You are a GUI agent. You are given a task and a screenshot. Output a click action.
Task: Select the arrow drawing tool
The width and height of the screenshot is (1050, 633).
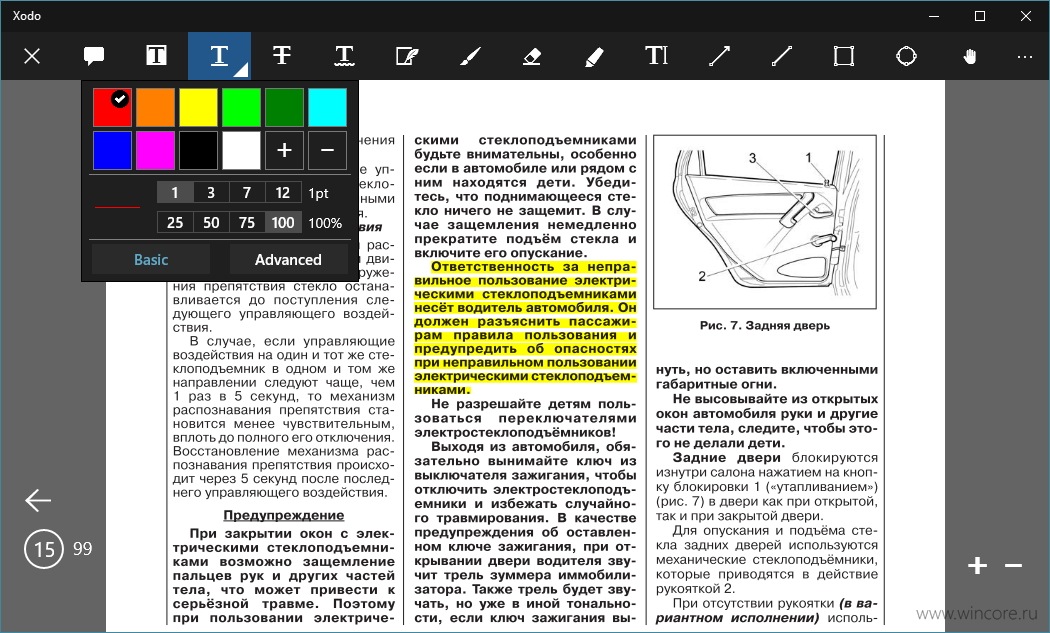(719, 56)
